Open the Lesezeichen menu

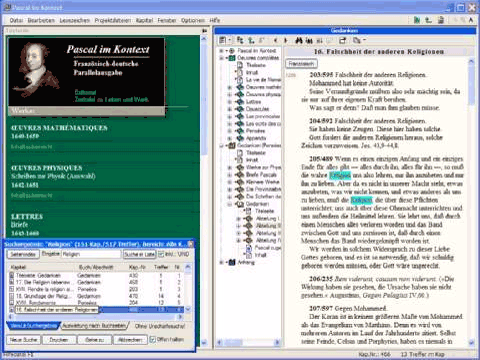click(75, 20)
